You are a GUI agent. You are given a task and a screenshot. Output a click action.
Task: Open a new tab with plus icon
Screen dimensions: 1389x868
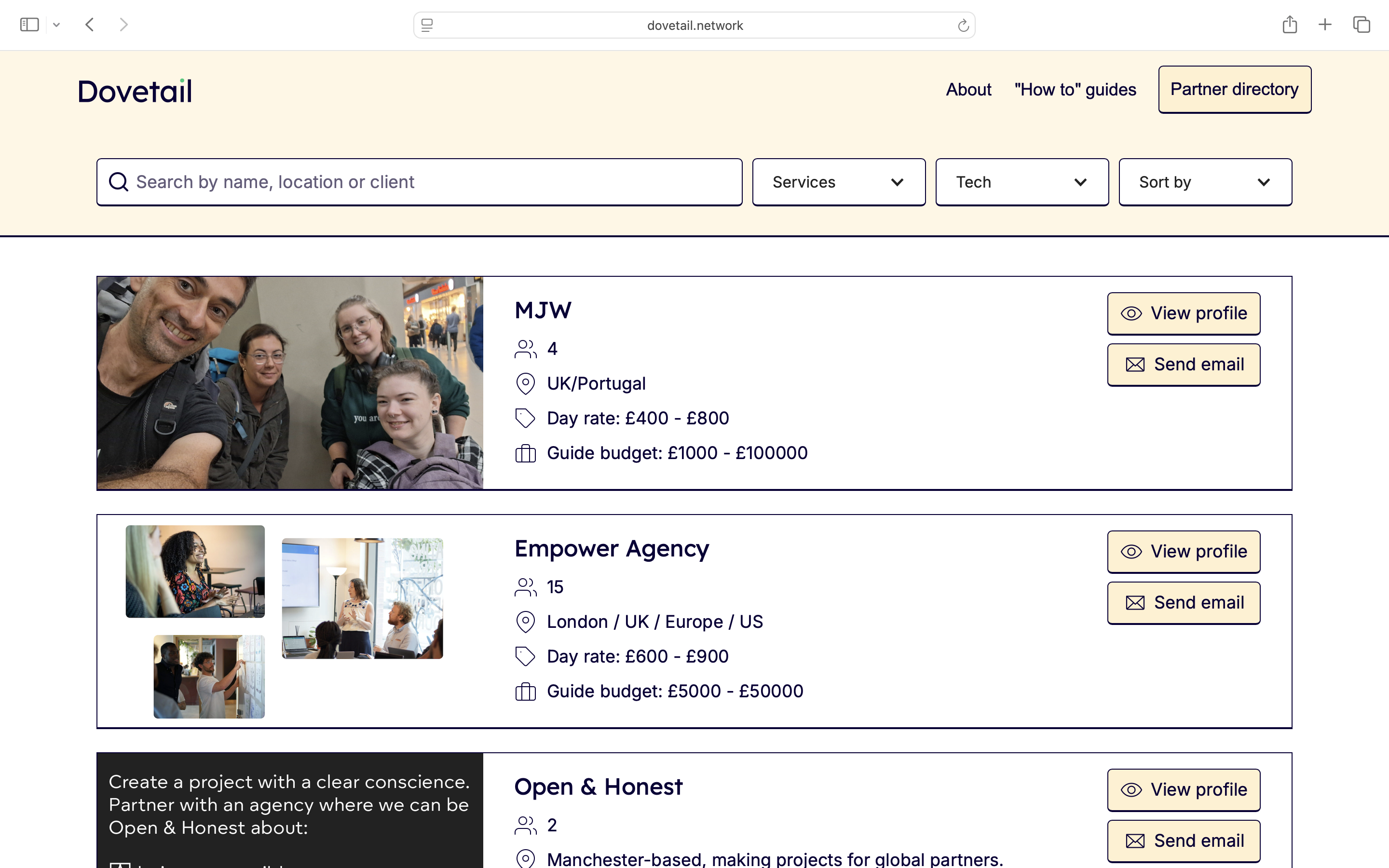pyautogui.click(x=1325, y=25)
